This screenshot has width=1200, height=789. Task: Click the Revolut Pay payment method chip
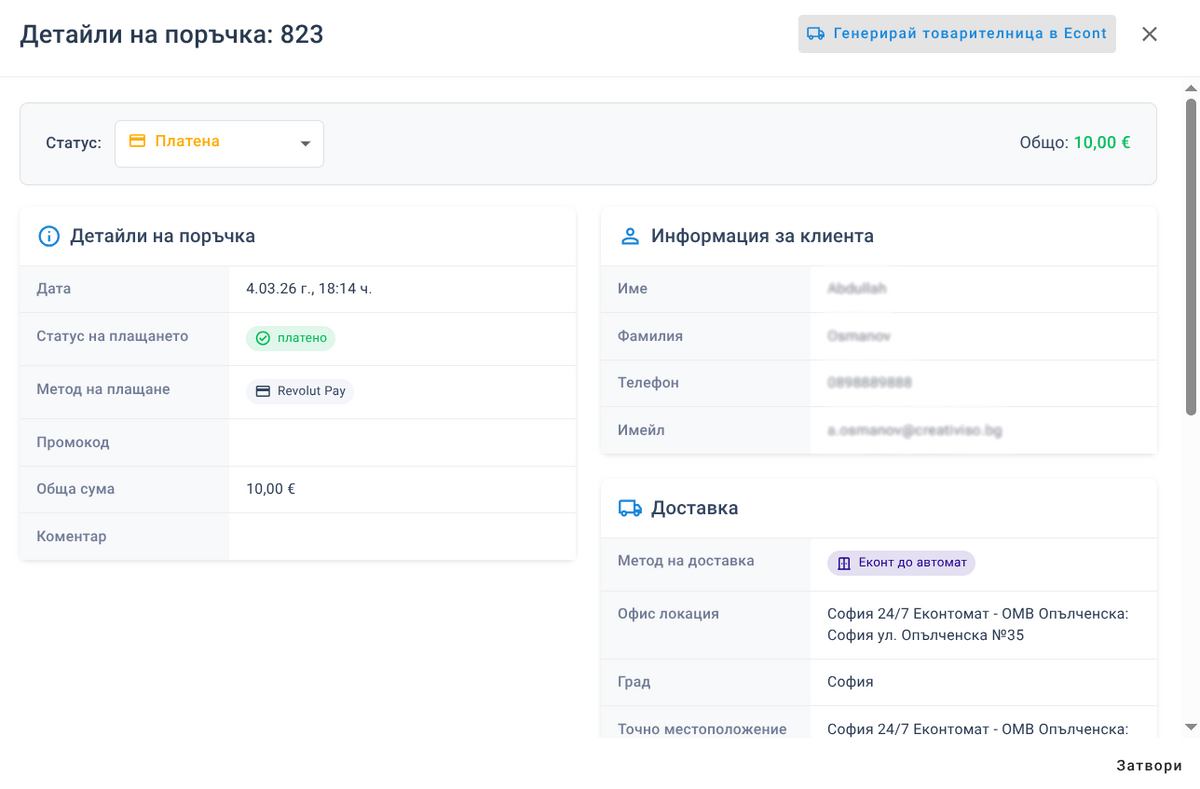tap(300, 392)
